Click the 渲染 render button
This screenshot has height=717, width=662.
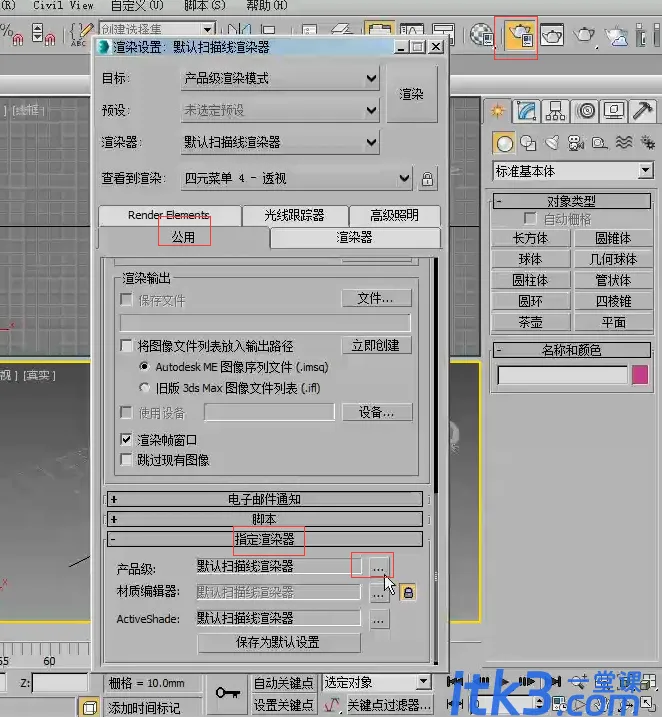tap(412, 94)
